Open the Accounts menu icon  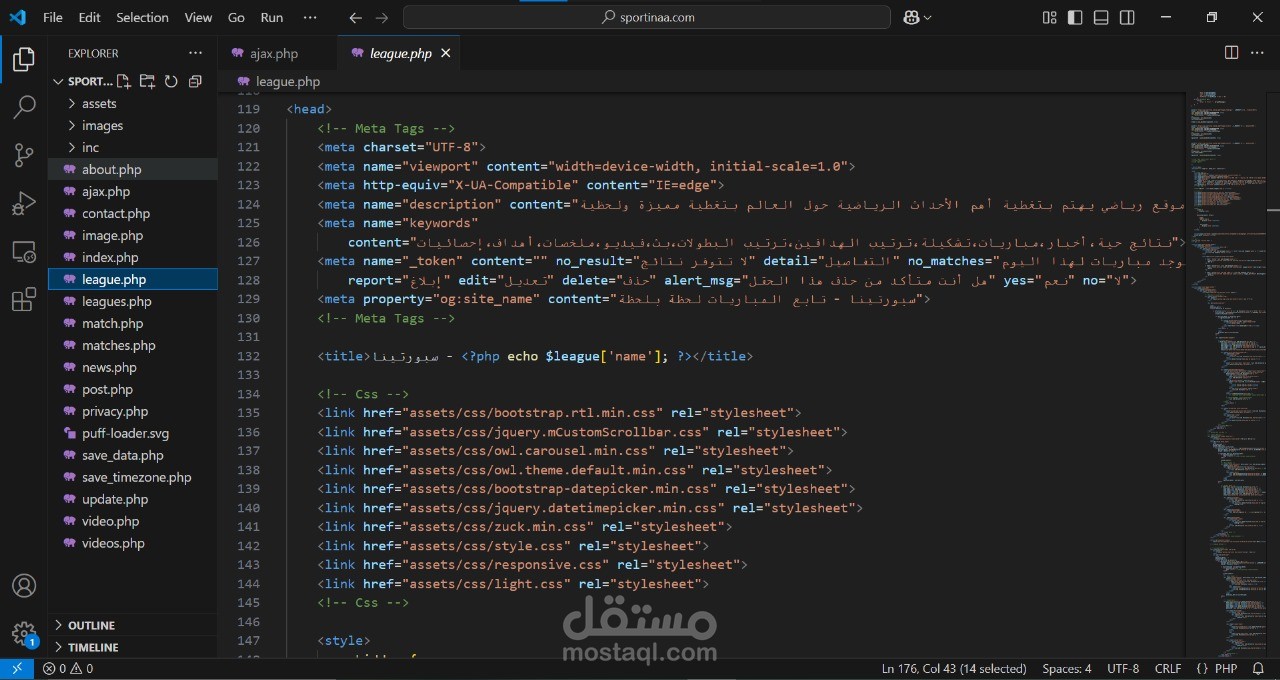(x=23, y=586)
